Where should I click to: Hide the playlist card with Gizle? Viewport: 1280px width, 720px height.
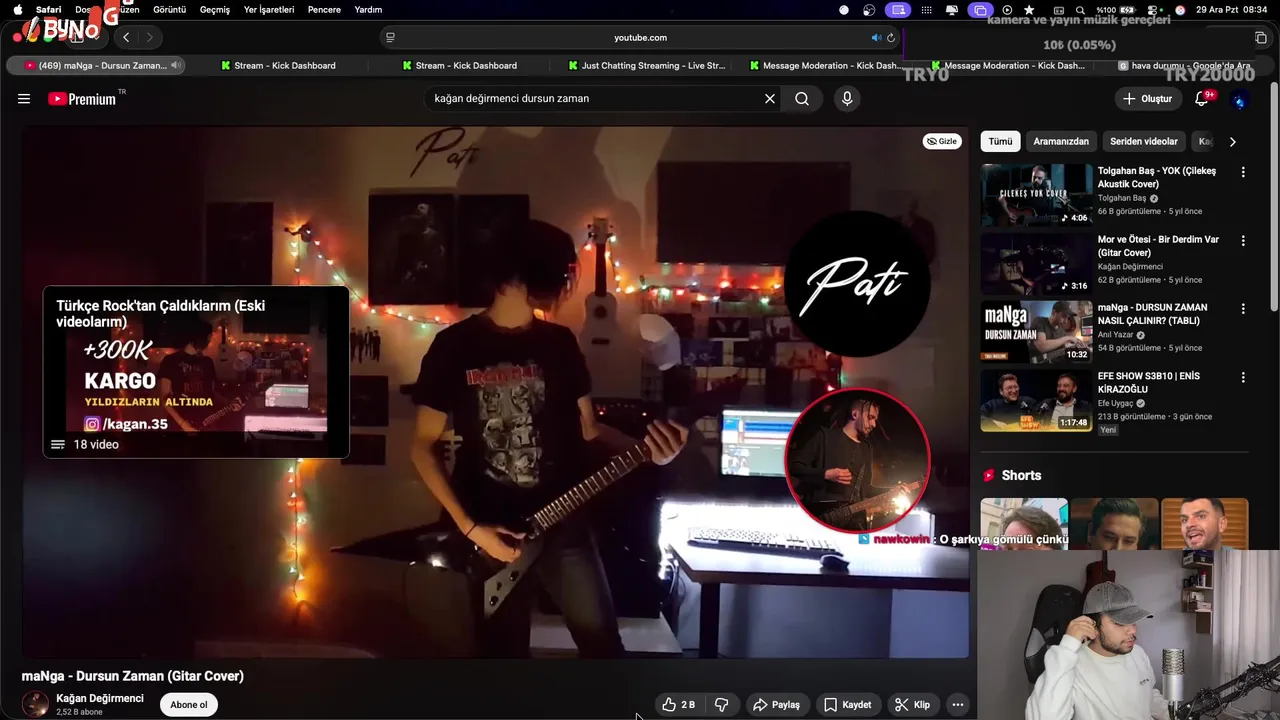941,141
